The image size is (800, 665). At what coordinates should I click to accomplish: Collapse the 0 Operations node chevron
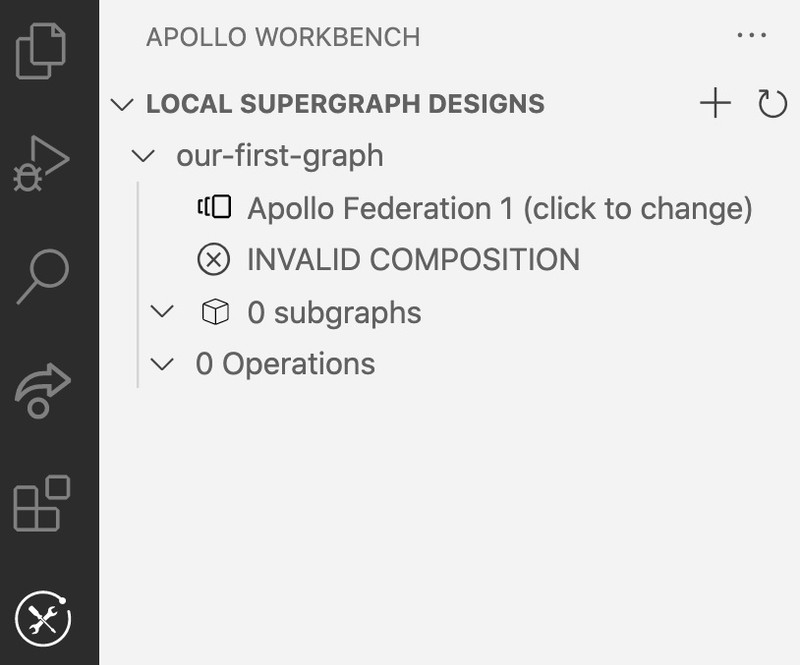162,364
